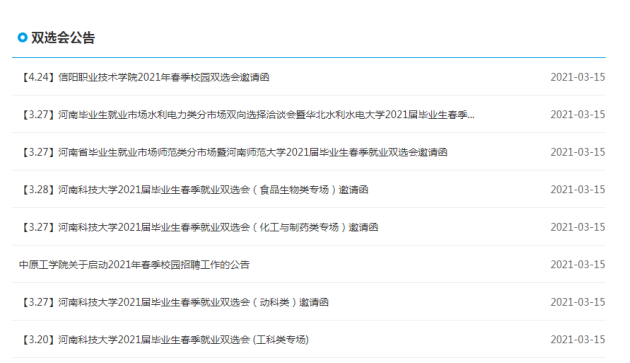The width and height of the screenshot is (630, 363).
Task: Open 河南科技大学 工科类专场 双选会 link
Action: tap(164, 340)
